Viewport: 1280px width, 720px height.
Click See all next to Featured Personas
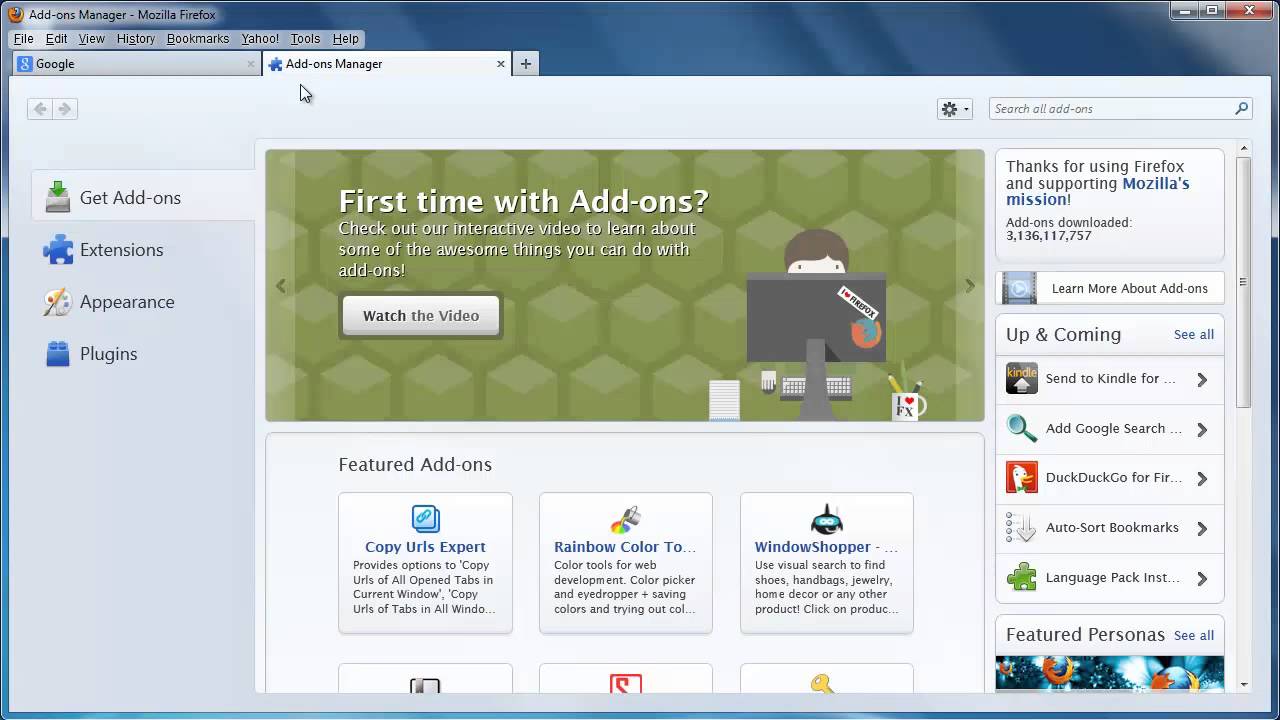(1193, 635)
